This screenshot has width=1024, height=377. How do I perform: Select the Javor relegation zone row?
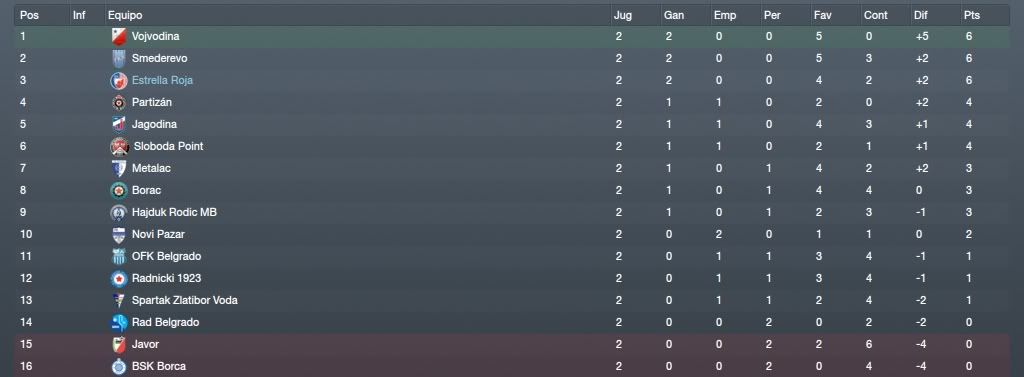(512, 344)
